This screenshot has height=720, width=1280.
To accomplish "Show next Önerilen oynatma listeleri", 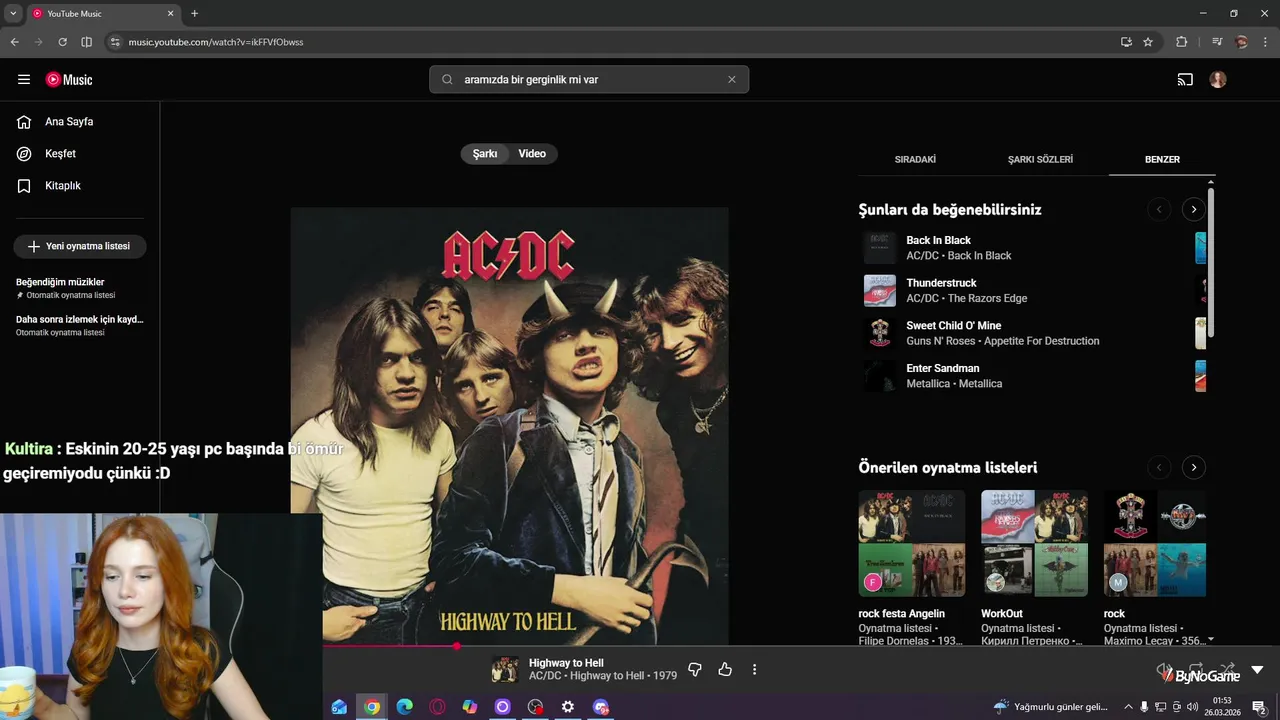I will click(1193, 467).
